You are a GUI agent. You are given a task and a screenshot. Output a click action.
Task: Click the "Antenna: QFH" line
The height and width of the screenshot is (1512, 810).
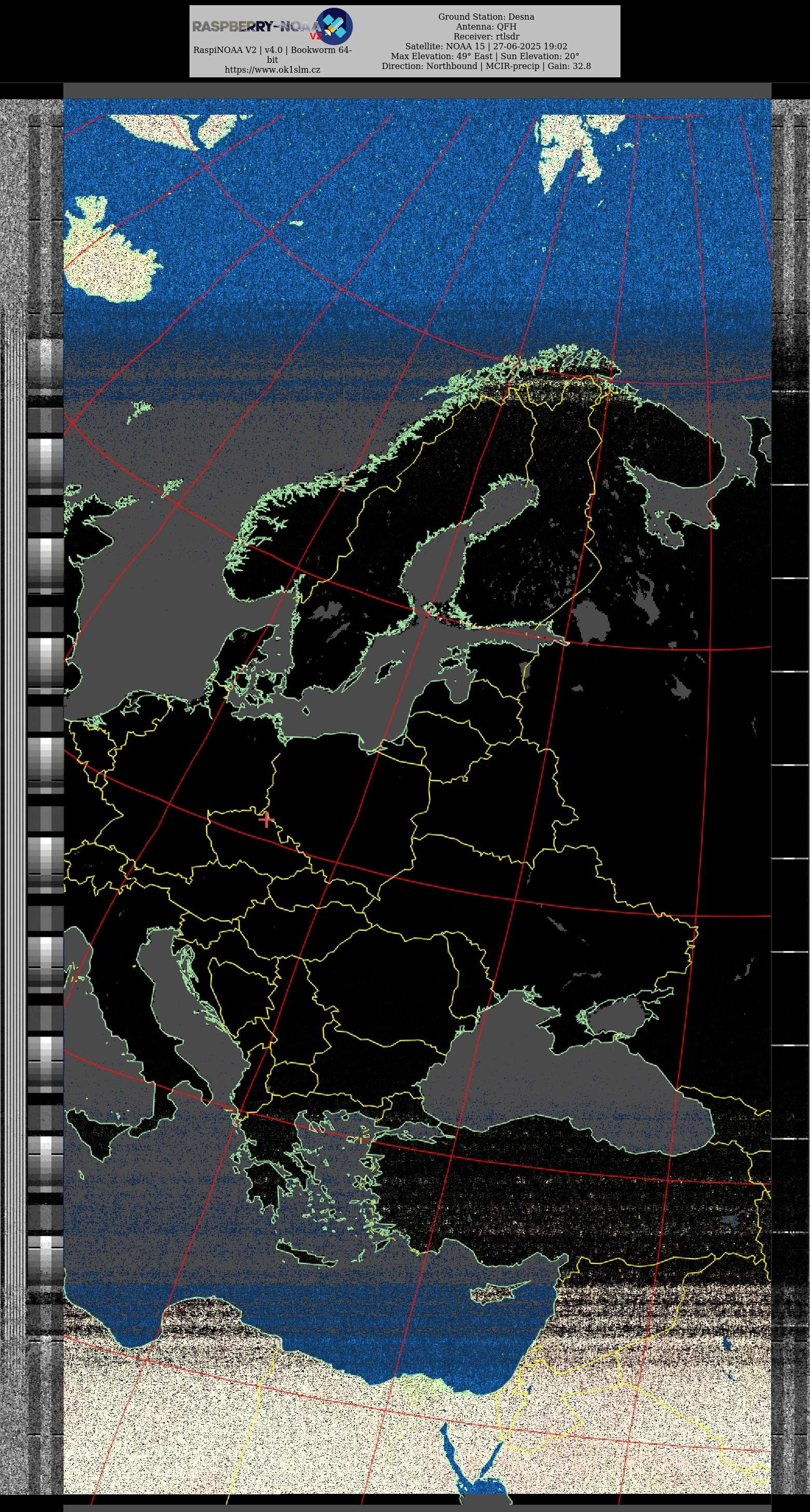[486, 27]
